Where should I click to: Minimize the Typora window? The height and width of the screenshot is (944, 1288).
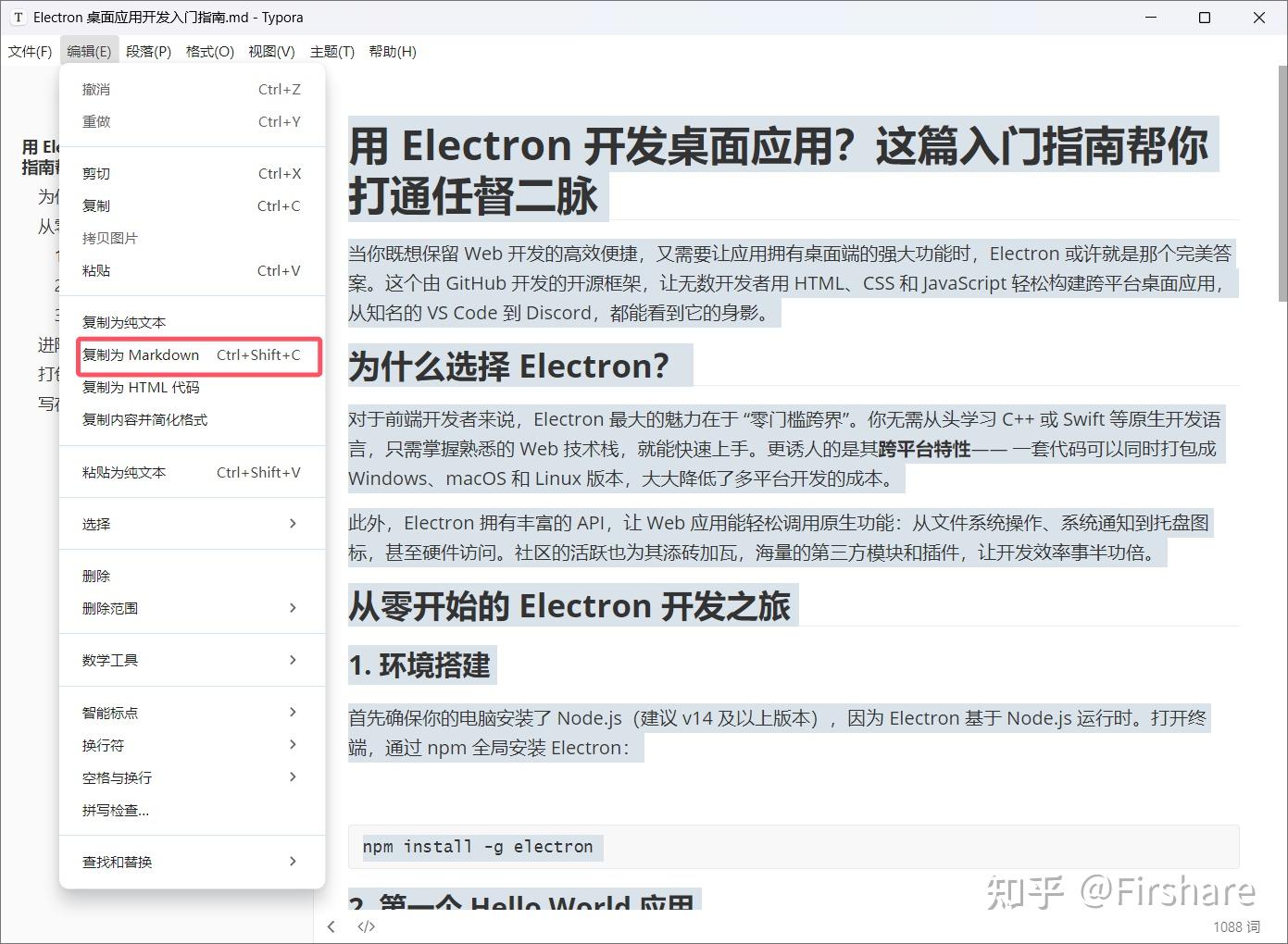coord(1152,18)
